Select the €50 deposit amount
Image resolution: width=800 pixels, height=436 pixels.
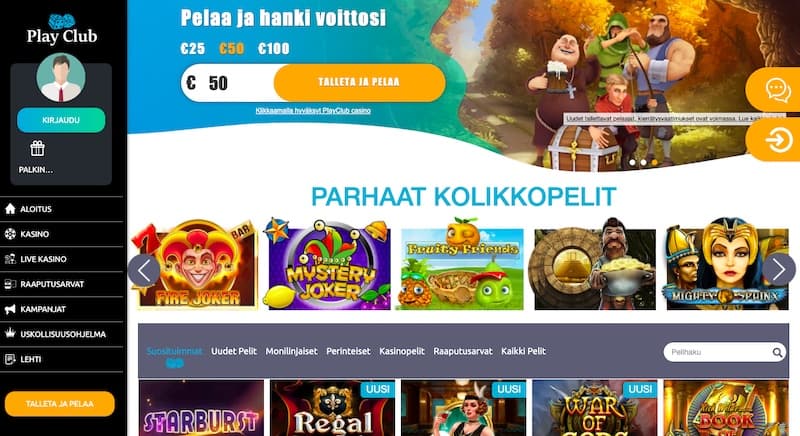coord(232,48)
